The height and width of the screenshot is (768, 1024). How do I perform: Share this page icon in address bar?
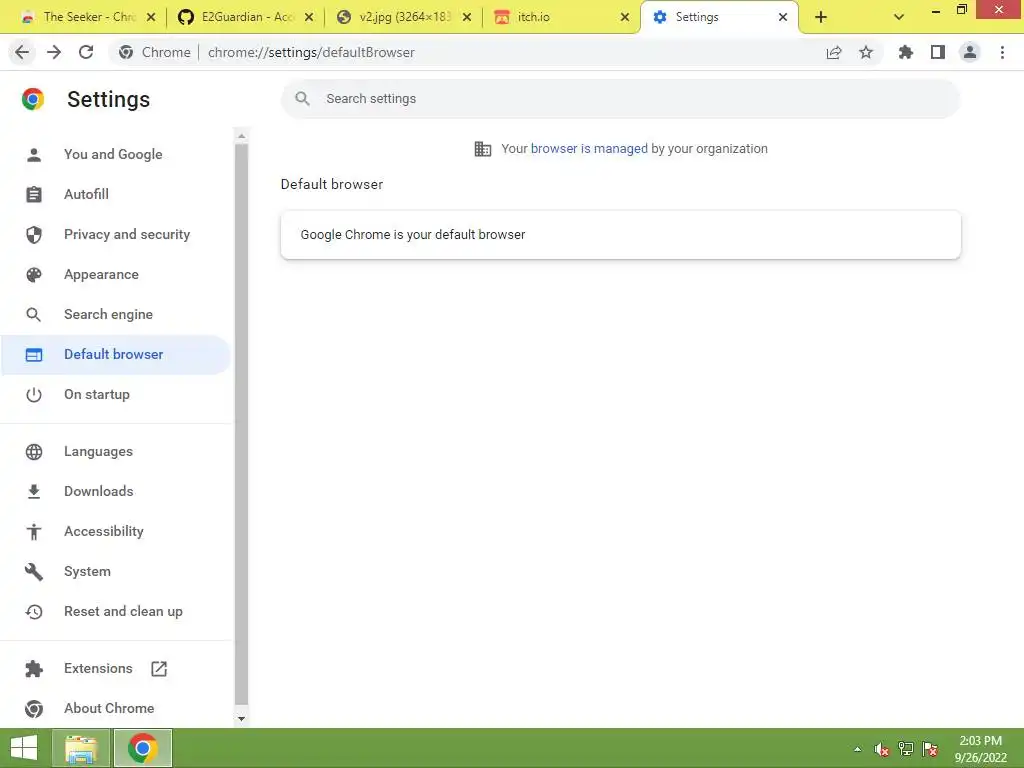tap(834, 52)
